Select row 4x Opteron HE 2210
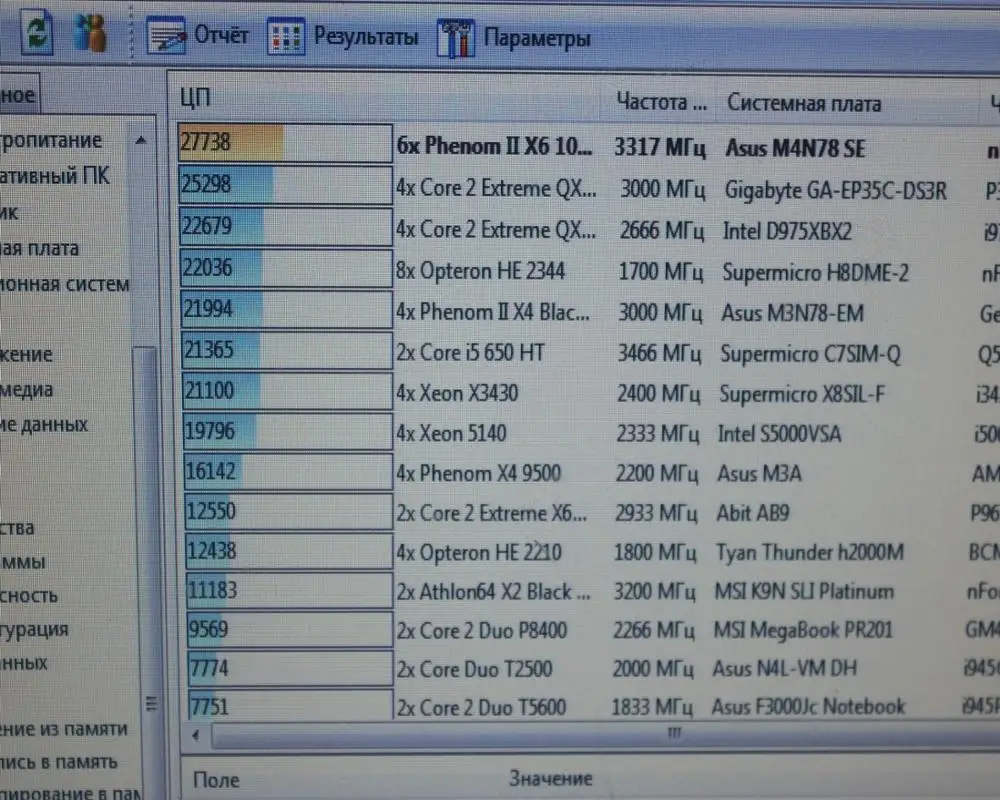Viewport: 1000px width, 800px height. click(592, 552)
